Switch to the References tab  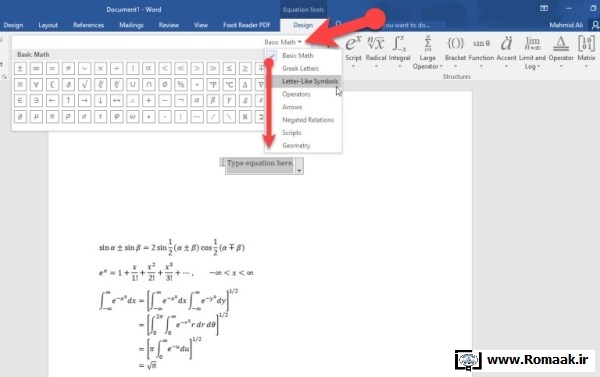88,25
